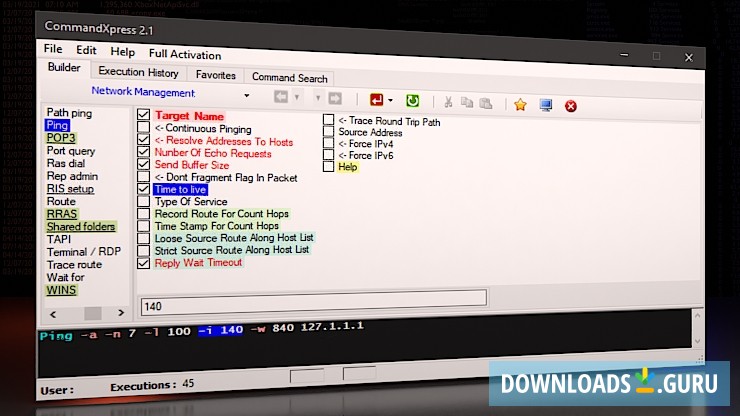This screenshot has height=416, width=740.
Task: Toggle Number Of Echo Requests checkbox
Action: tap(143, 152)
